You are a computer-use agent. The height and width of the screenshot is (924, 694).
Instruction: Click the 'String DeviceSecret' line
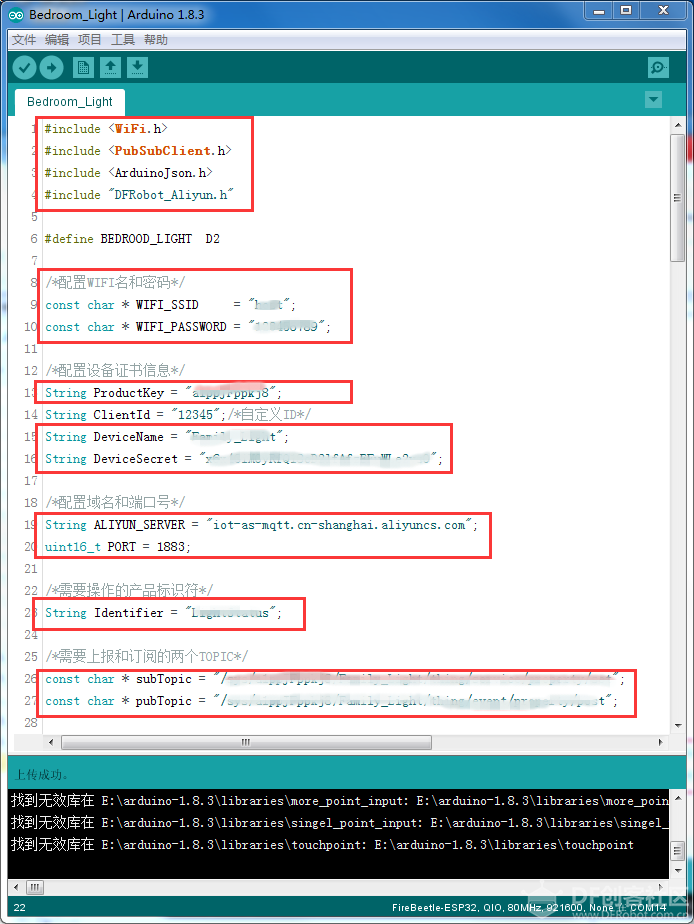[244, 458]
